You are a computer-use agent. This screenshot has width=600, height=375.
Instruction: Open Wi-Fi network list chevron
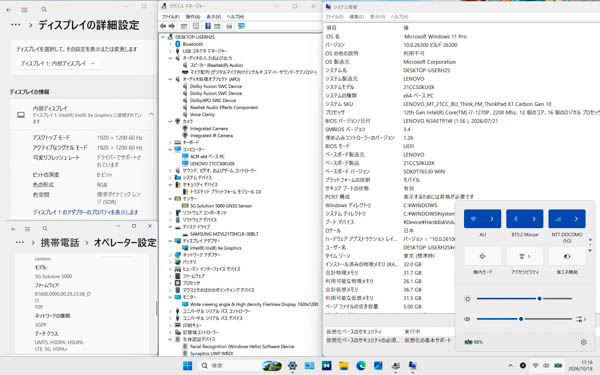(x=492, y=219)
